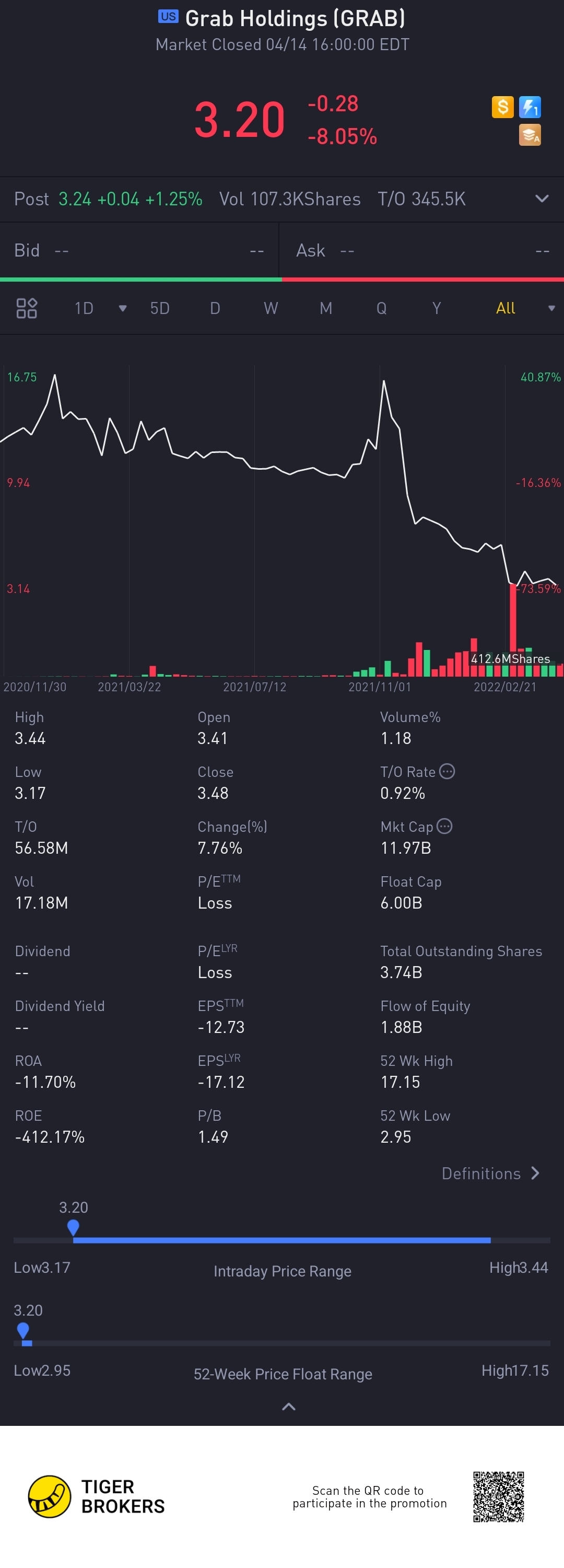The width and height of the screenshot is (564, 1568).
Task: Tap Total Outstanding Shares 3.74B
Action: coord(461,962)
